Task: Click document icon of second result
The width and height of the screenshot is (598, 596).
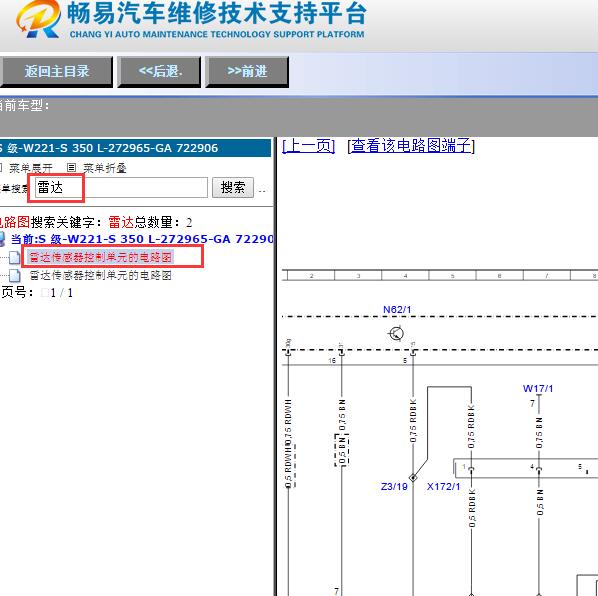Action: [14, 275]
